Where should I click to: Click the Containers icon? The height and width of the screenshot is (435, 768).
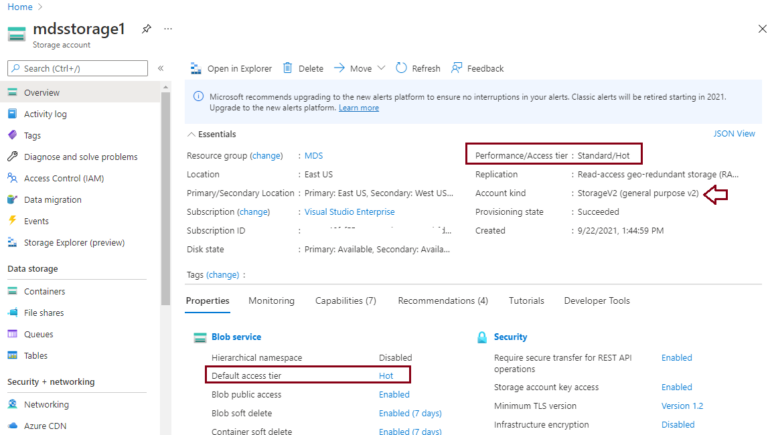click(12, 291)
